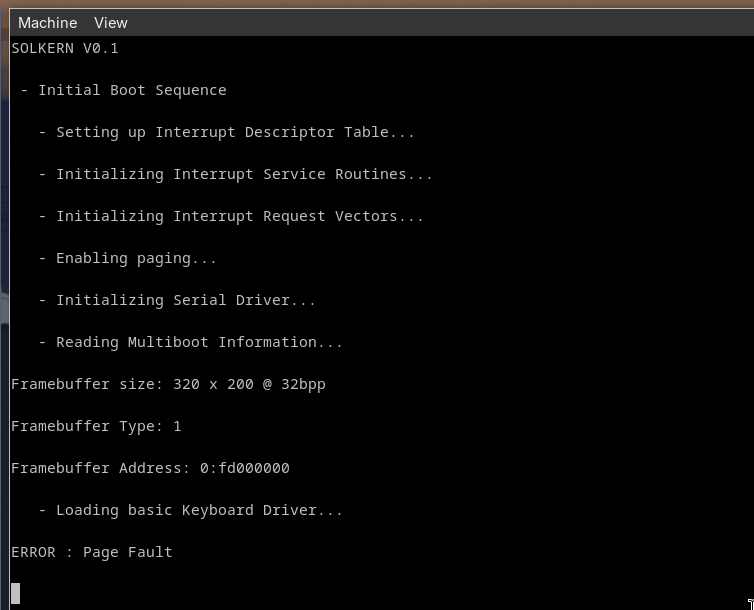The width and height of the screenshot is (754, 610).
Task: Click the address value 0:fd000000
Action: pyautogui.click(x=245, y=468)
